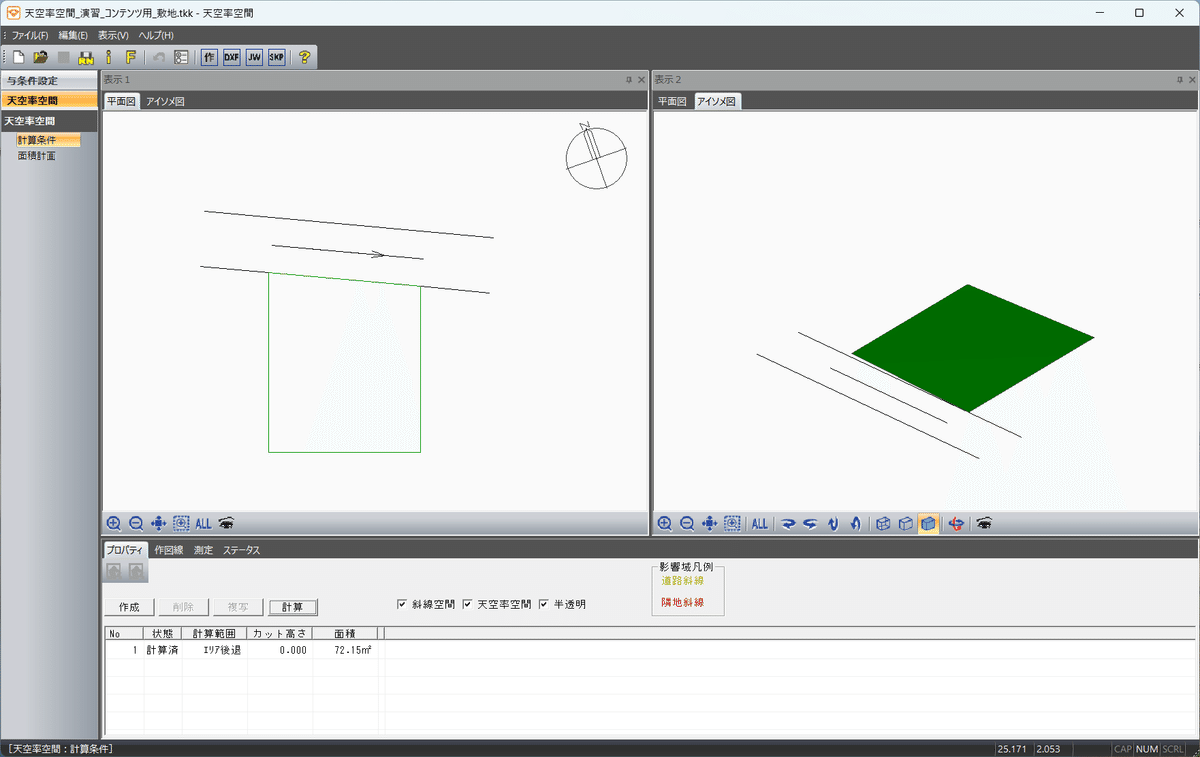Viewport: 1200px width, 757px height.
Task: Zoom out on 表示1 plan view
Action: click(x=136, y=523)
